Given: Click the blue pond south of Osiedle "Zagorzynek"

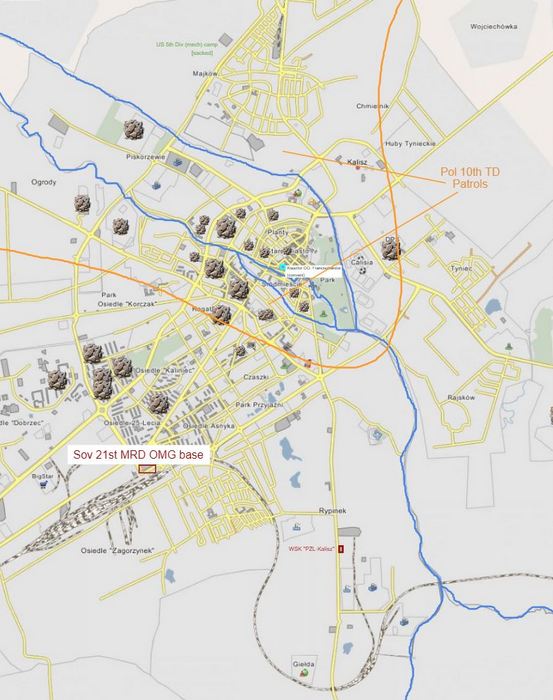Looking at the screenshot, I should (170, 576).
